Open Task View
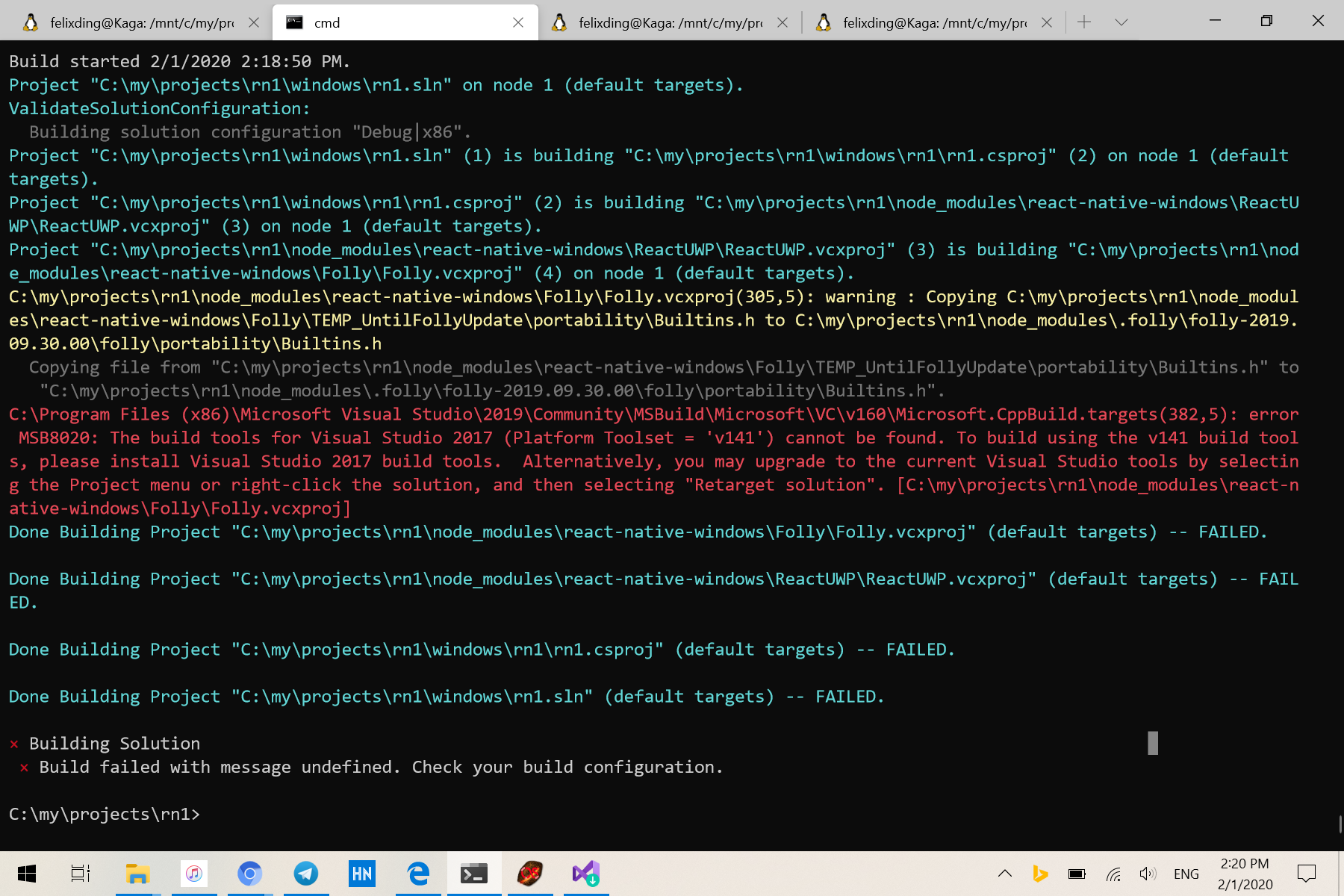The image size is (1344, 896). tap(80, 873)
